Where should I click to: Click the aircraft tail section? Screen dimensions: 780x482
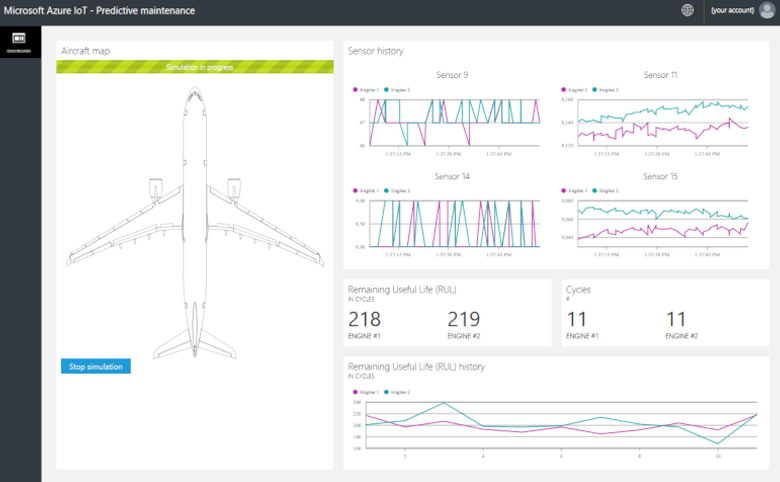(x=194, y=340)
